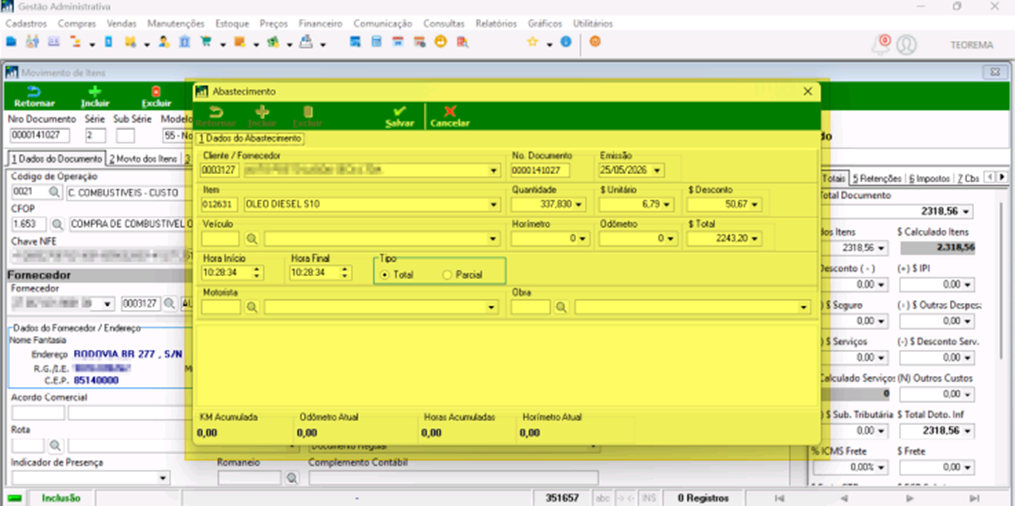Expand the Item OLEO DIESEL S10 dropdown
1015x506 pixels.
494,204
